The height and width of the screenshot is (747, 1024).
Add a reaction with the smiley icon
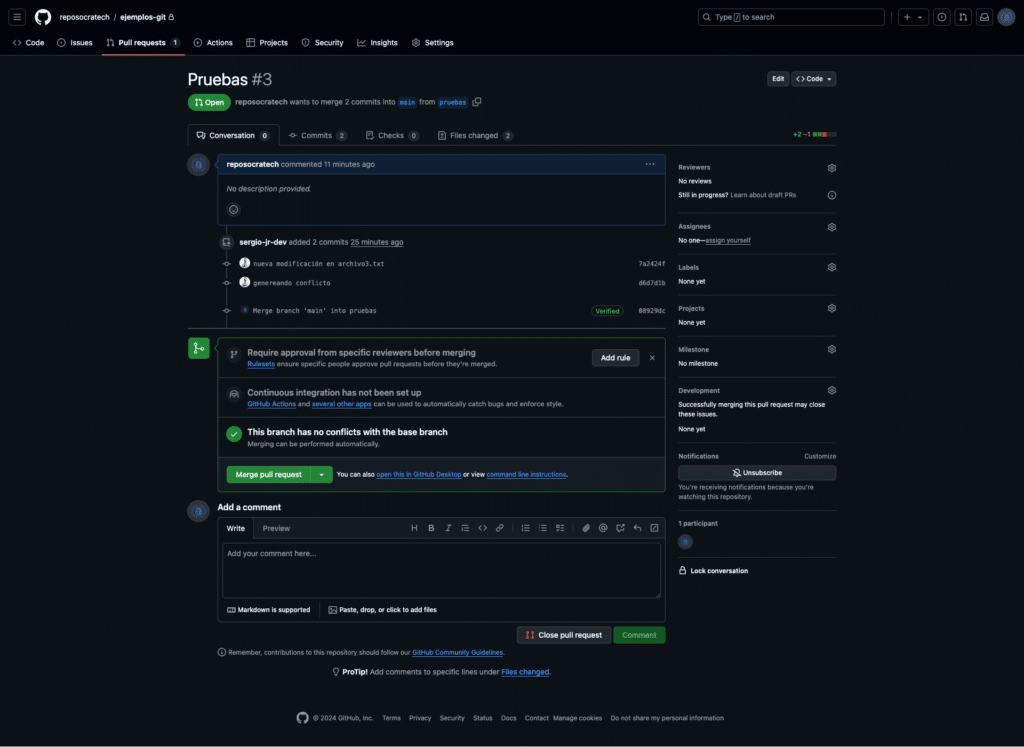click(233, 210)
